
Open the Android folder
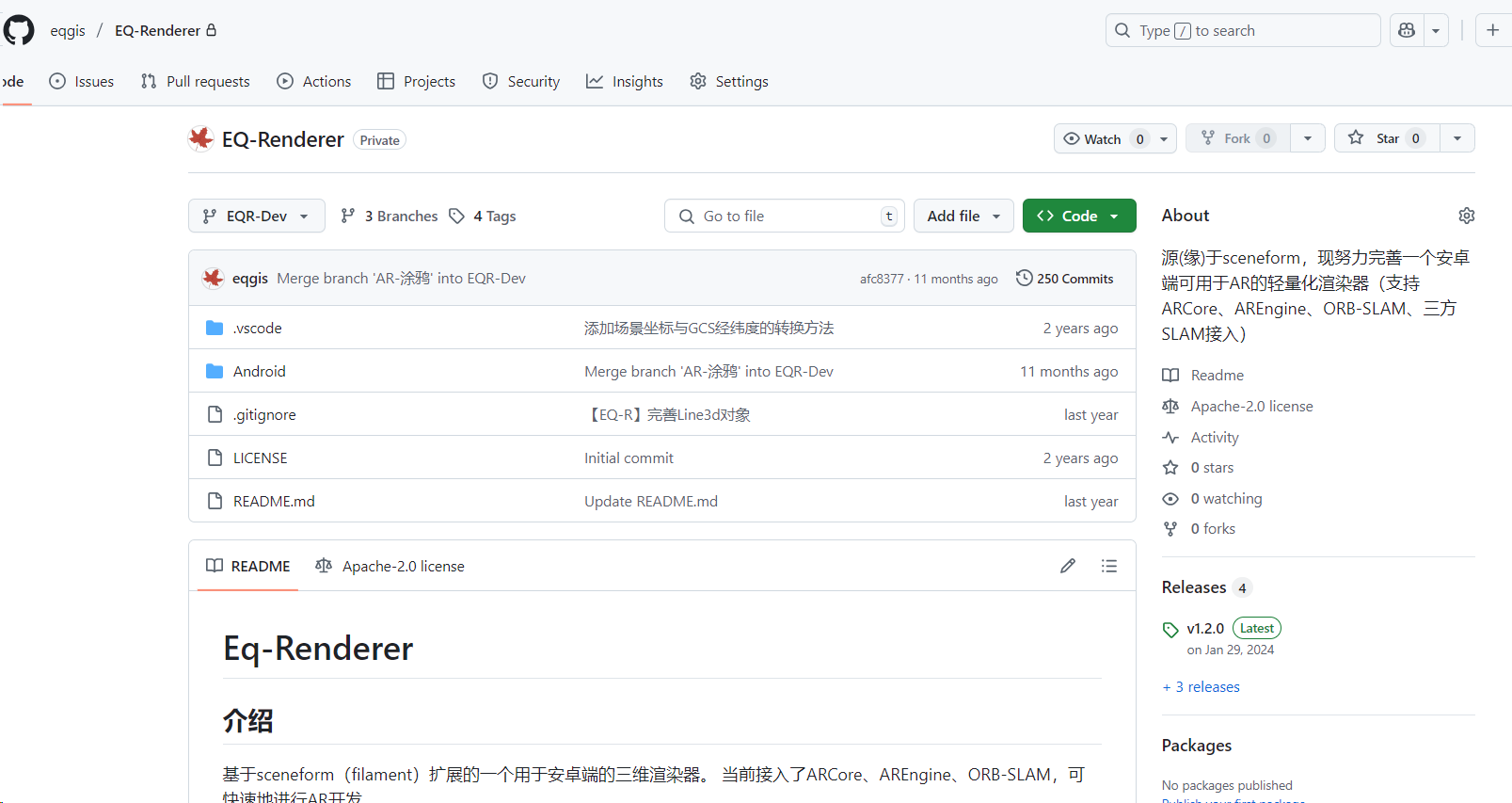pyautogui.click(x=259, y=371)
